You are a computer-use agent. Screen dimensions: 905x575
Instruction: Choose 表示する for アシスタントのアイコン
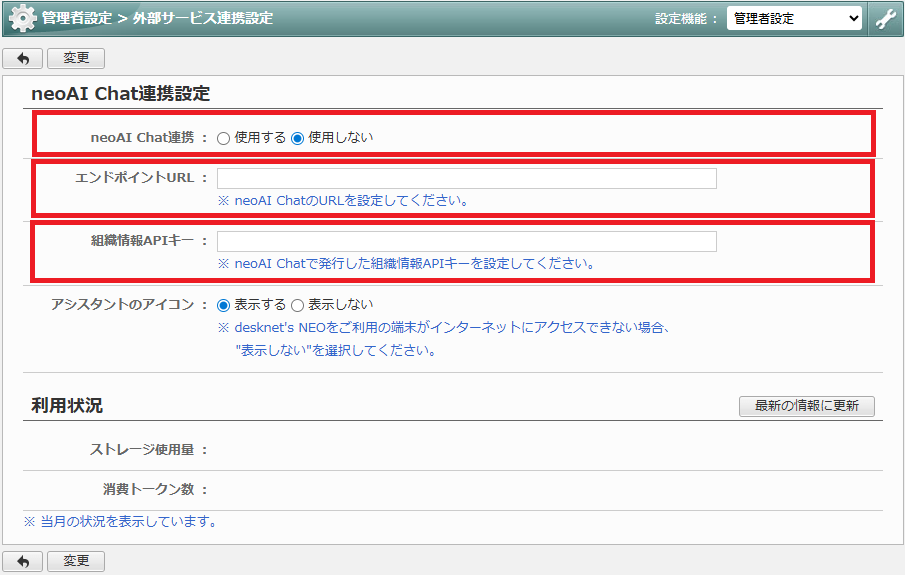click(223, 304)
